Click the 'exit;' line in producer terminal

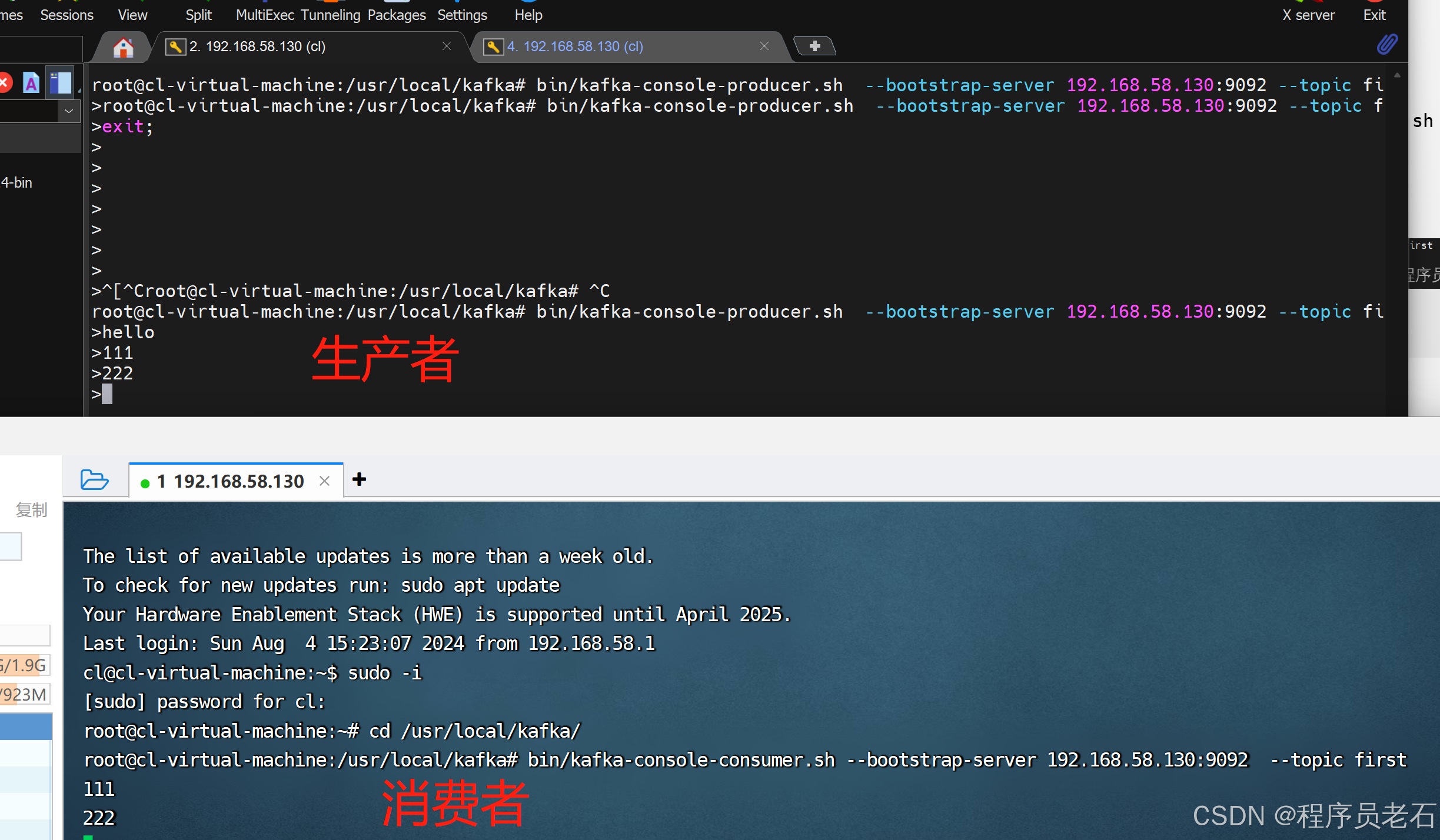click(x=122, y=126)
